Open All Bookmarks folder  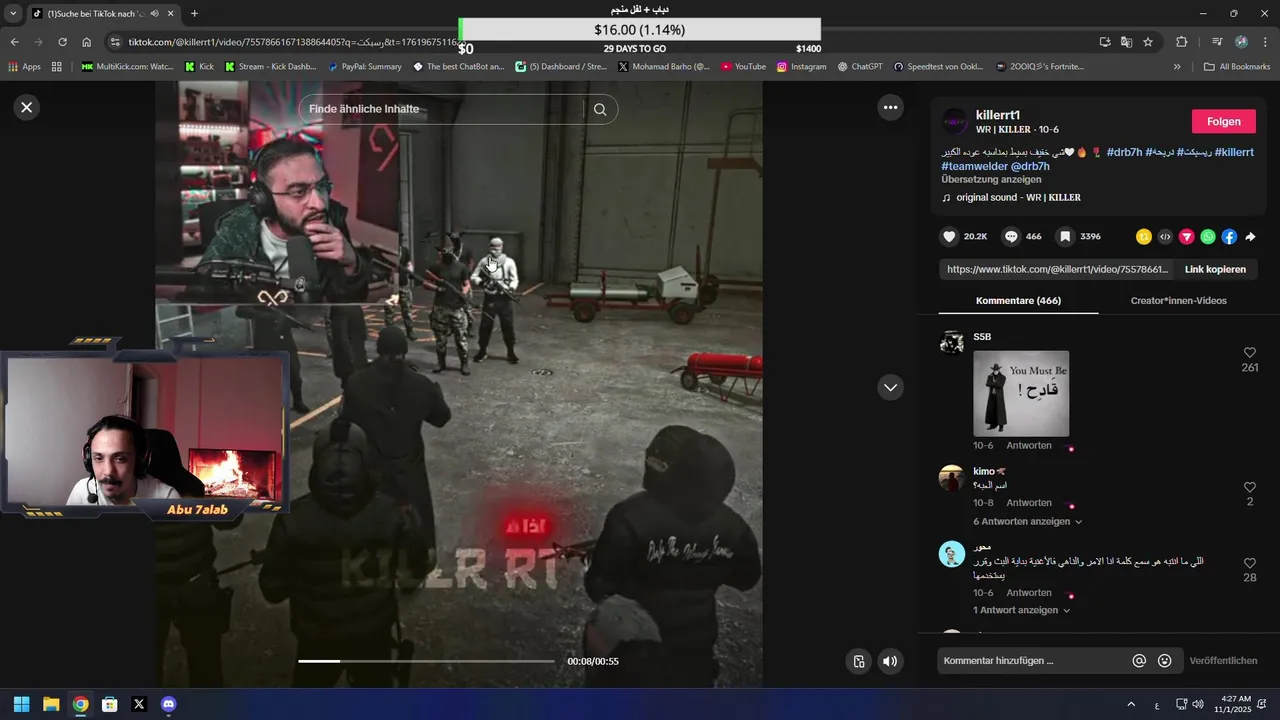(x=1237, y=67)
